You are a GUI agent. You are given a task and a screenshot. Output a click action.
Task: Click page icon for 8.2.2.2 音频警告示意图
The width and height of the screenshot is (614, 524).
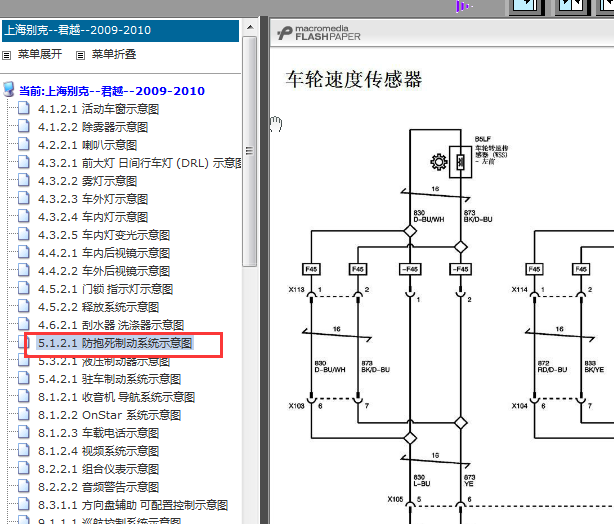23,486
